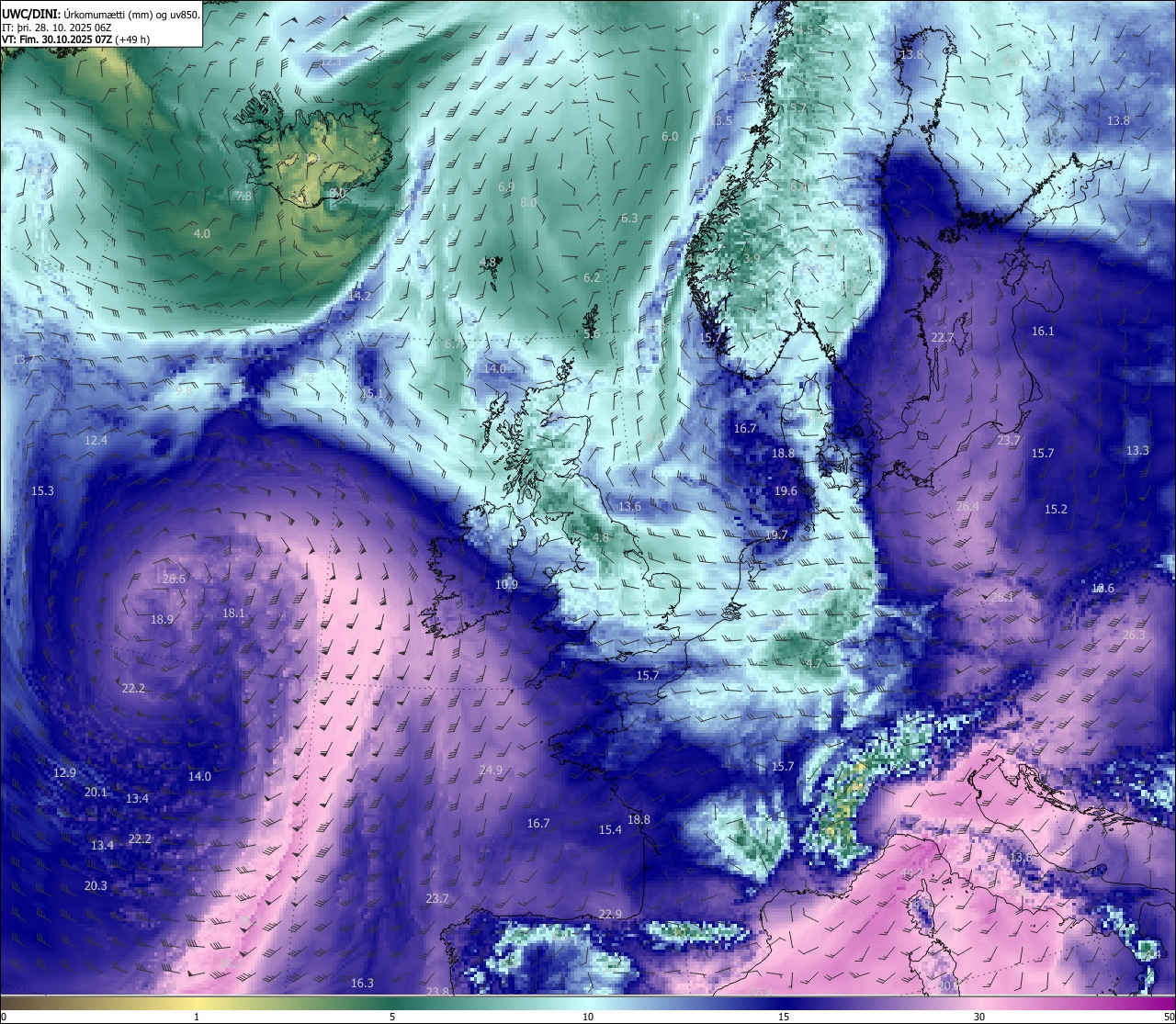Click the color scale label 1

197,1017
